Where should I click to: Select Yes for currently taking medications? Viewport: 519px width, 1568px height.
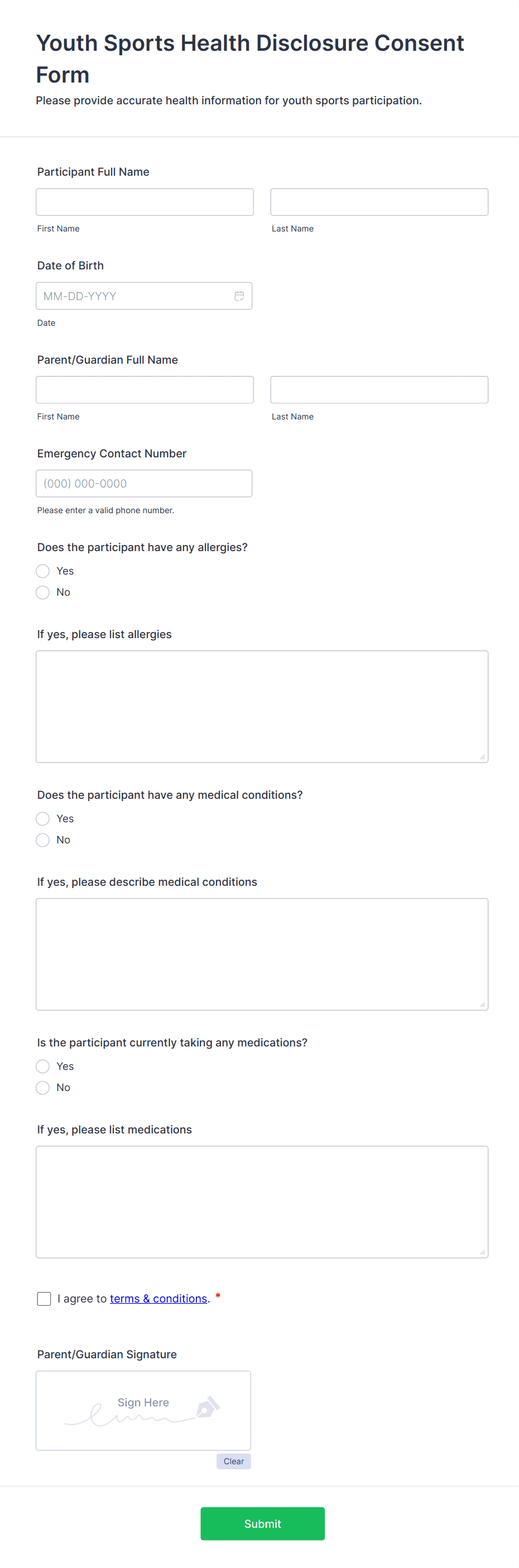[42, 1066]
